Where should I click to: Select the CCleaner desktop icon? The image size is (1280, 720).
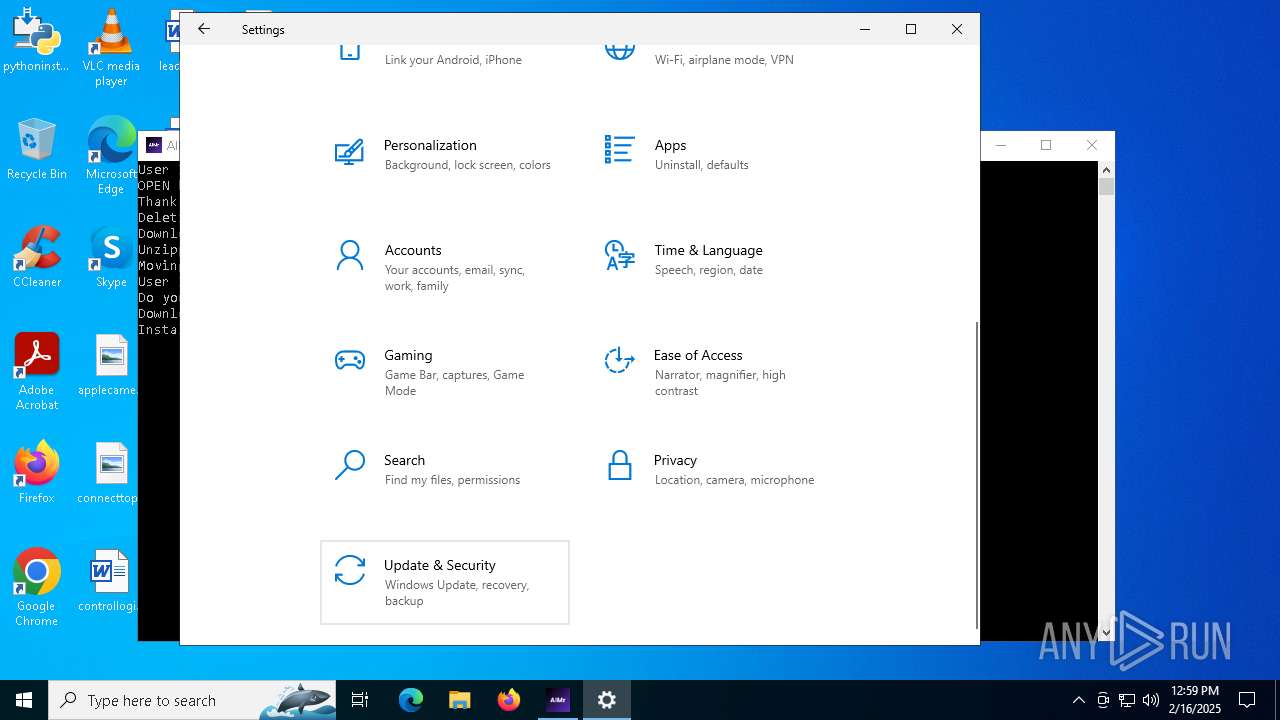(37, 256)
